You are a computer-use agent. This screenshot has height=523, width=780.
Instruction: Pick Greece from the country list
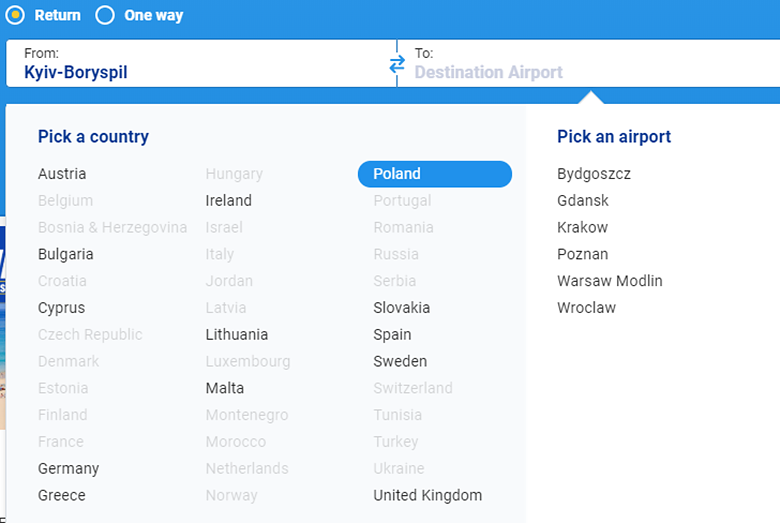tap(62, 496)
